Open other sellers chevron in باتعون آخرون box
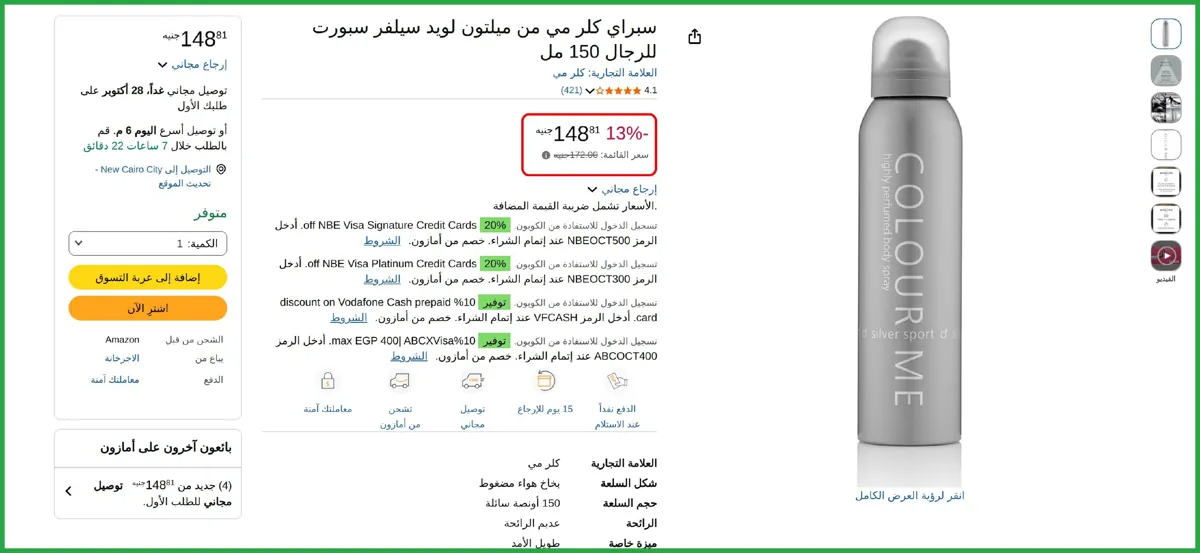1200x553 pixels. (68, 491)
